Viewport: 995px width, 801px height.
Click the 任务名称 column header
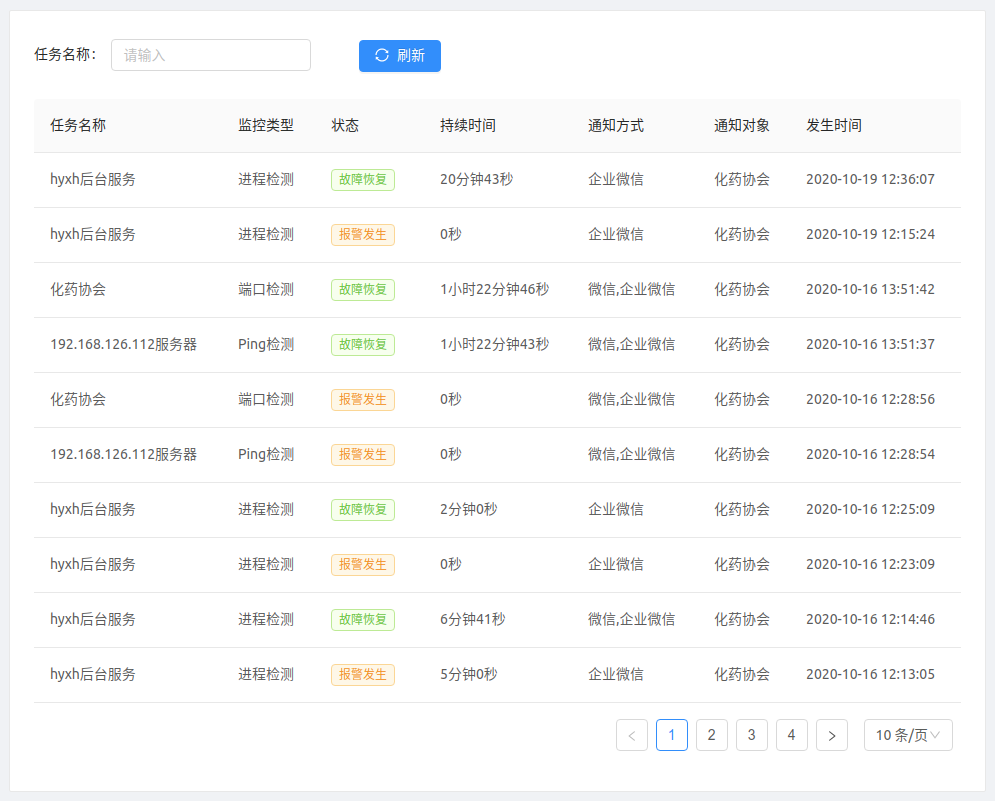tap(78, 126)
